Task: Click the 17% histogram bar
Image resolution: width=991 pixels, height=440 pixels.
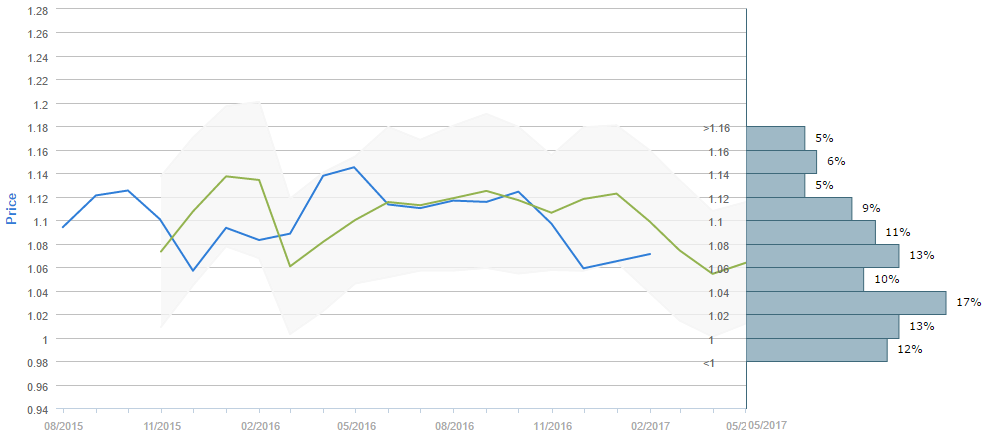Action: [x=846, y=303]
